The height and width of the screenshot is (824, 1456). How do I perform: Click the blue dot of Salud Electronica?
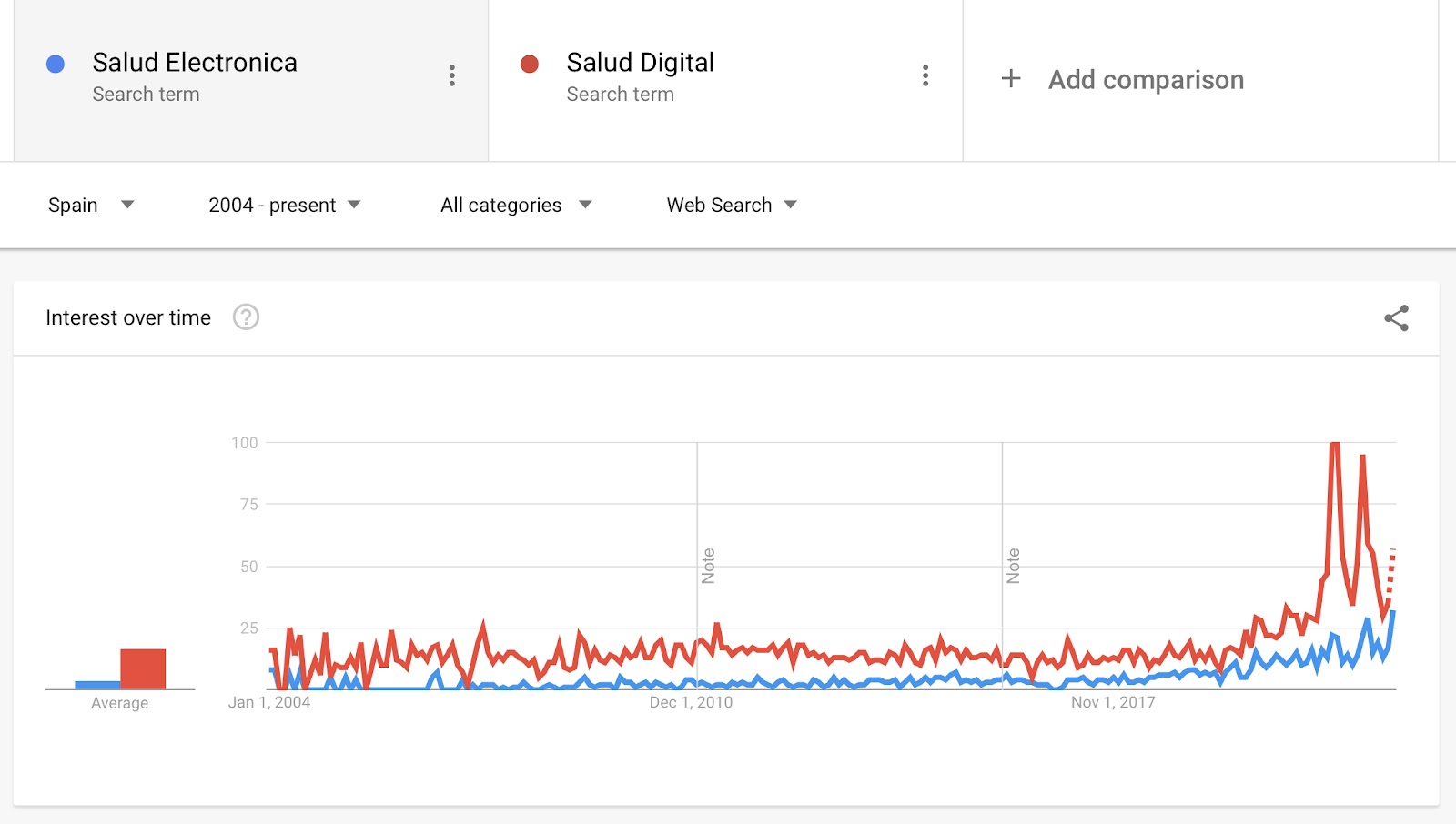click(x=56, y=64)
